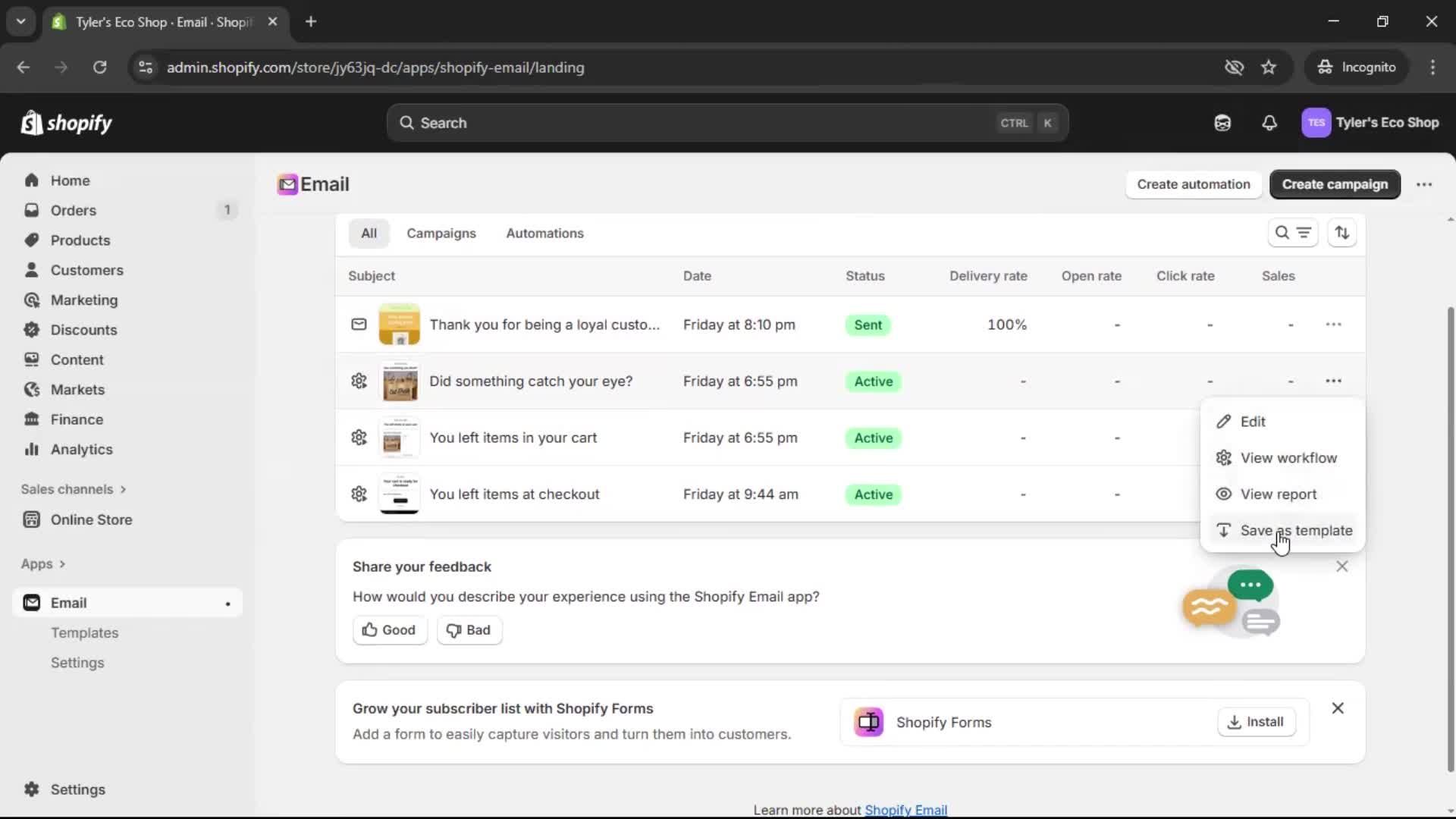Select View workflow in the menu
Viewport: 1456px width, 819px height.
(1283, 458)
